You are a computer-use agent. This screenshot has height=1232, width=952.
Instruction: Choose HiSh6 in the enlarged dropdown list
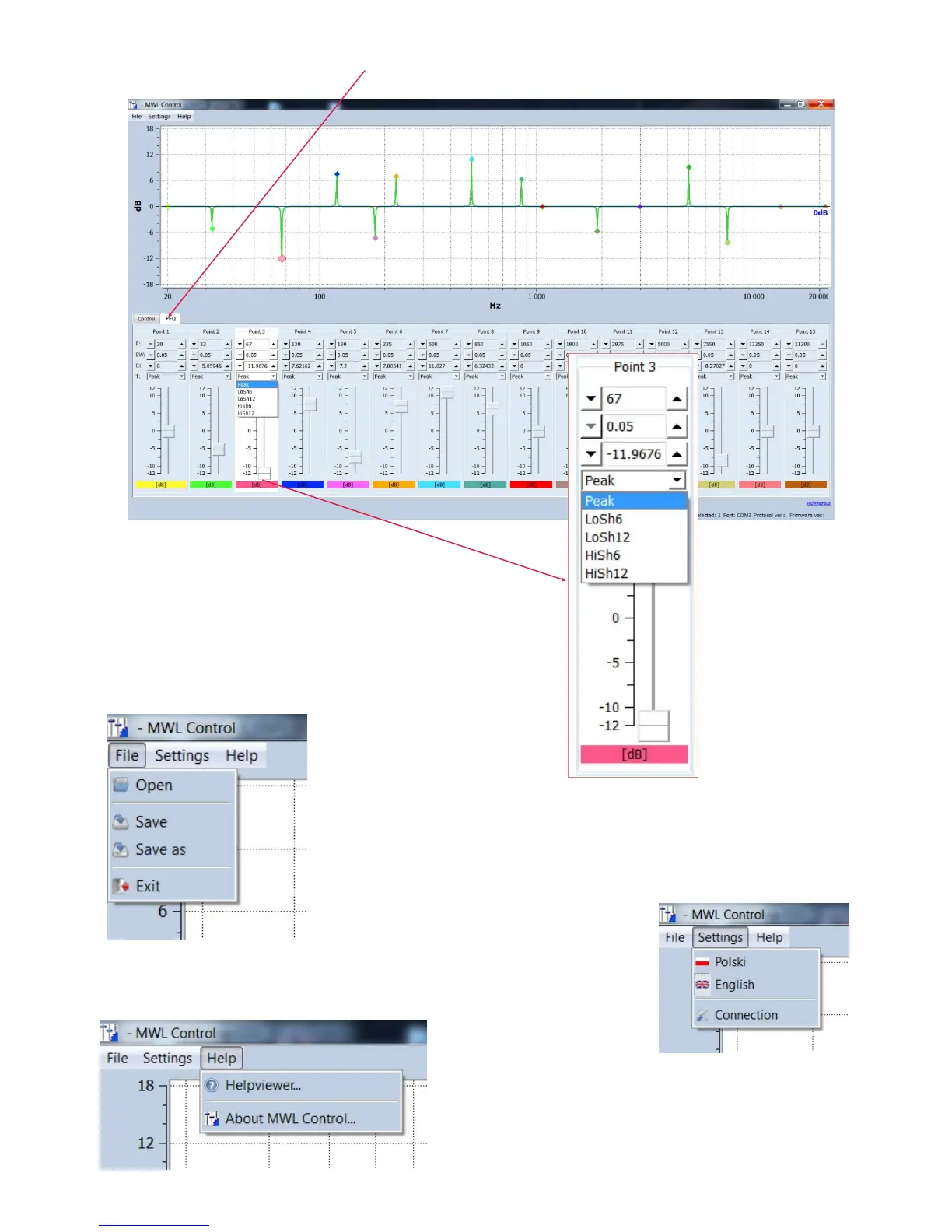coord(603,555)
